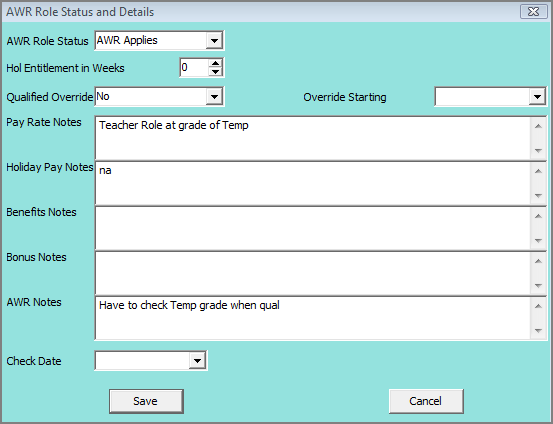The width and height of the screenshot is (553, 424).
Task: Open the Override Starting date dropdown
Action: pyautogui.click(x=537, y=97)
